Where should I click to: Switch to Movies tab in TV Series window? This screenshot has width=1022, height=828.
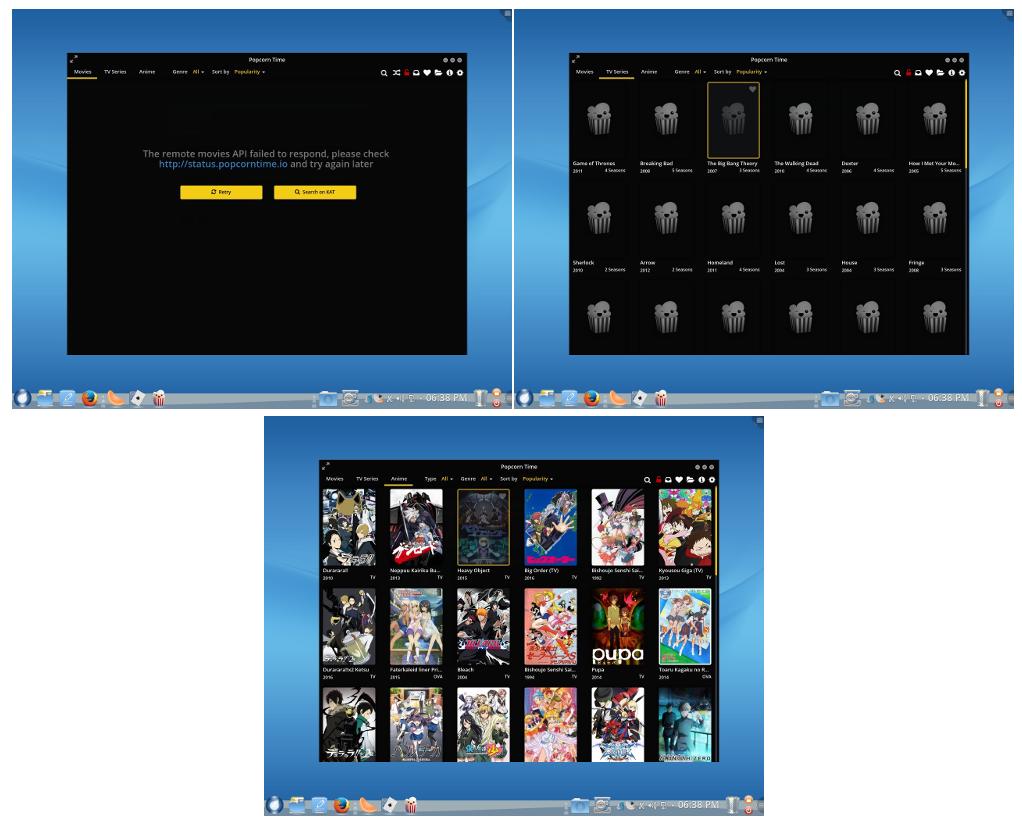tap(585, 72)
